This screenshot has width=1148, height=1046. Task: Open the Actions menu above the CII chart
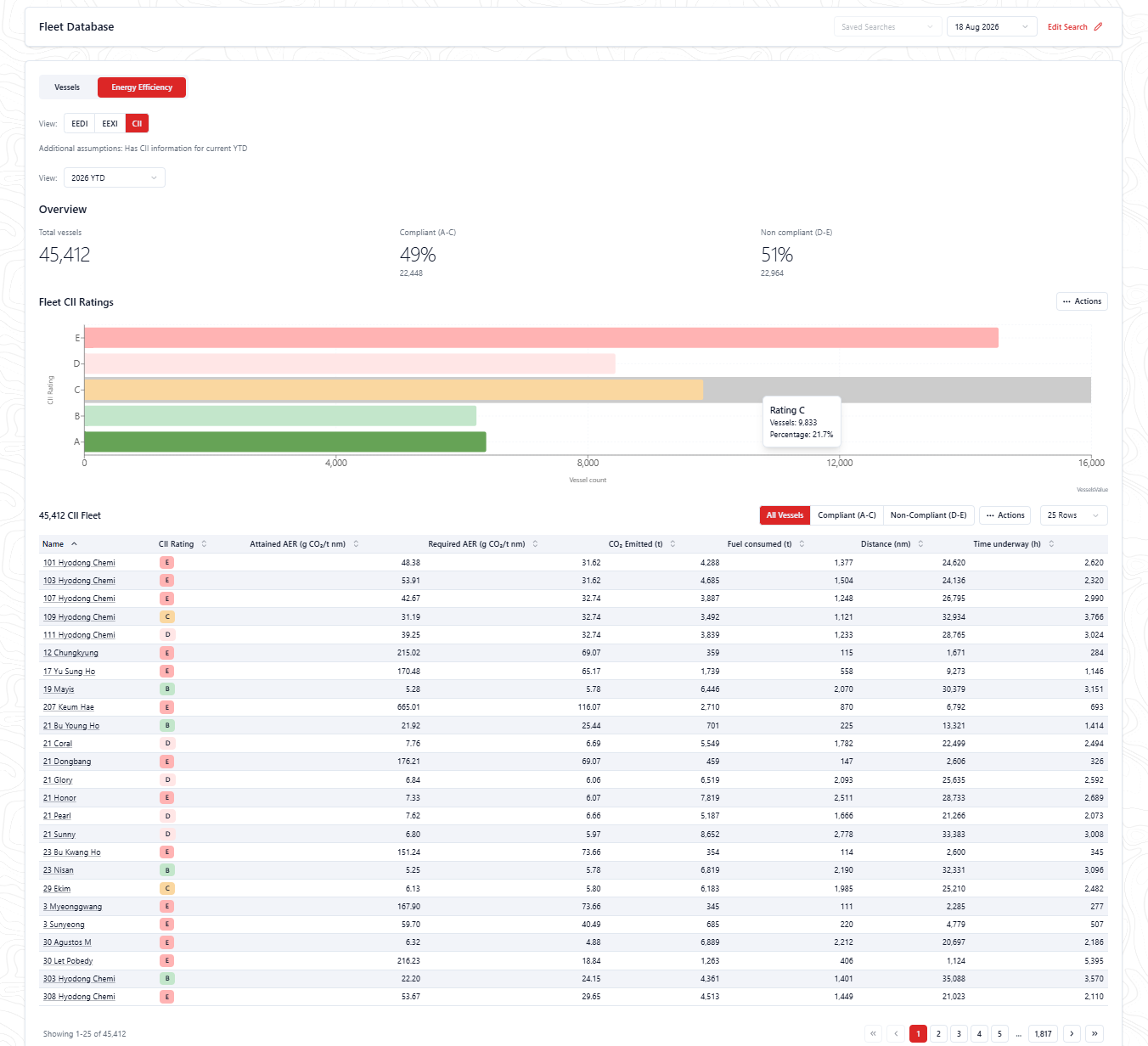(x=1082, y=301)
